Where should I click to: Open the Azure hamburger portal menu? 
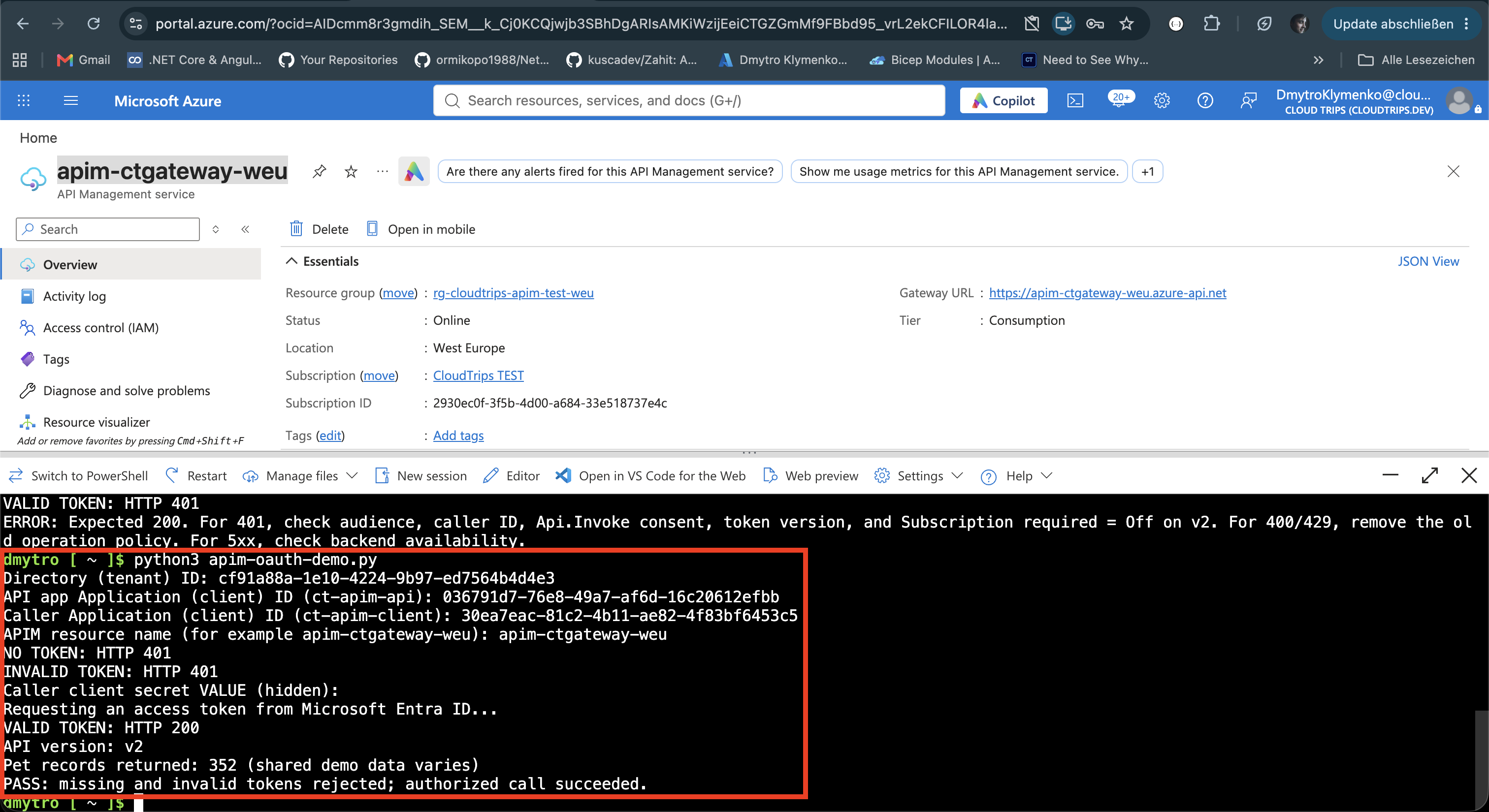[70, 100]
